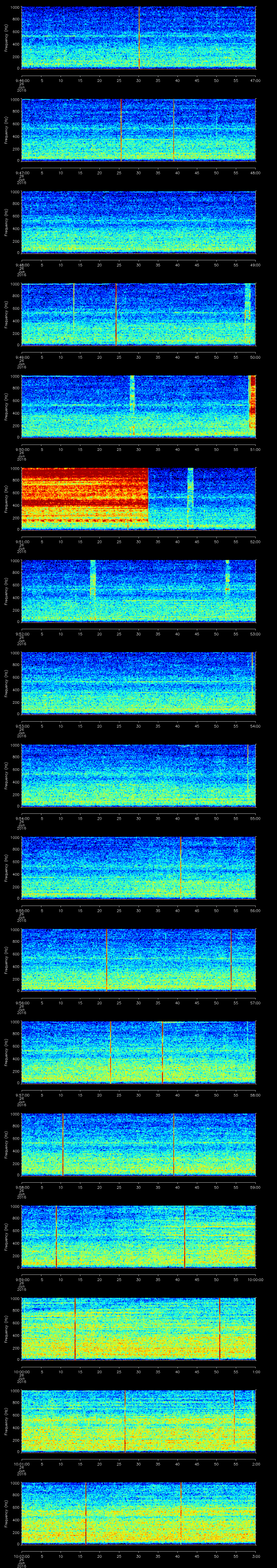Select the large red noise block at 9:51:00
The image size is (277, 1568).
[x=85, y=498]
